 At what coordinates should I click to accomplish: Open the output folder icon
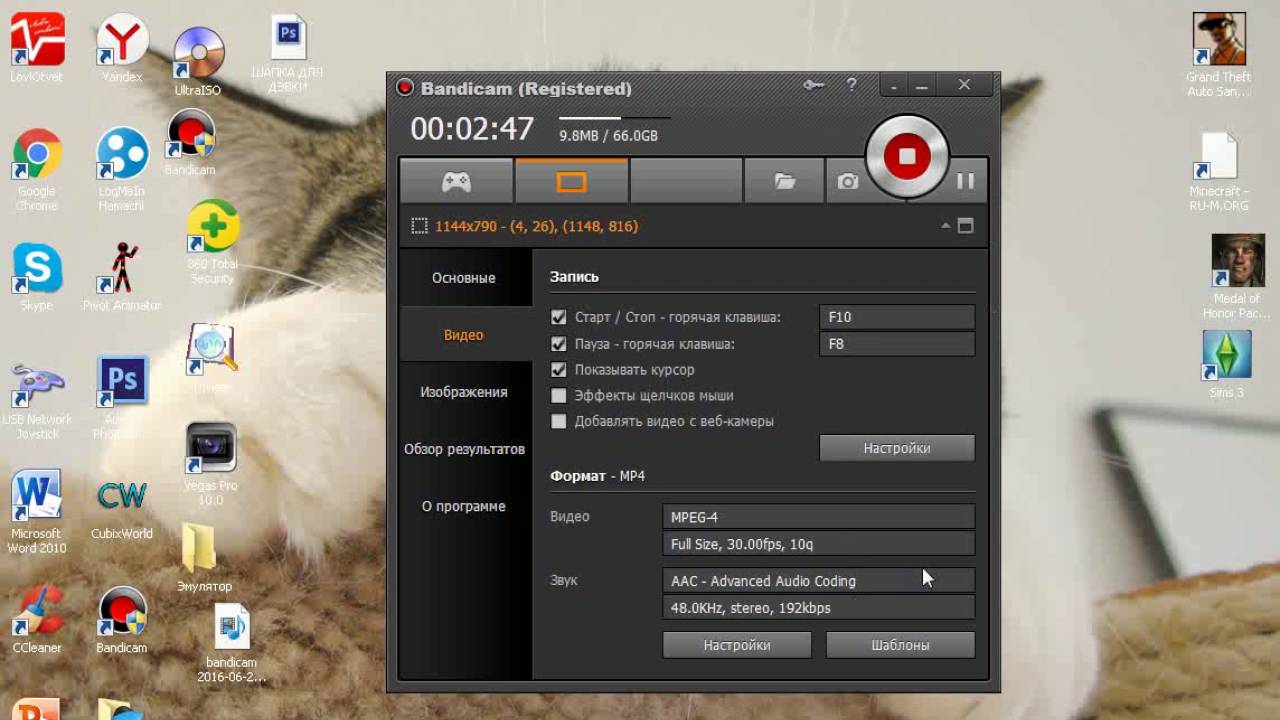[x=785, y=181]
